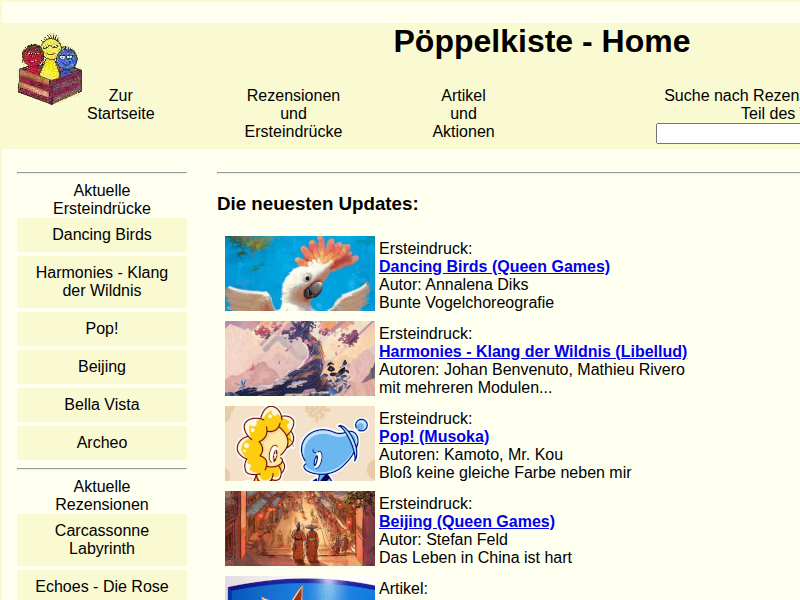
Task: Click text Autoren: Johan Benvenuto, Mathieu Rivero
Action: [x=532, y=369]
